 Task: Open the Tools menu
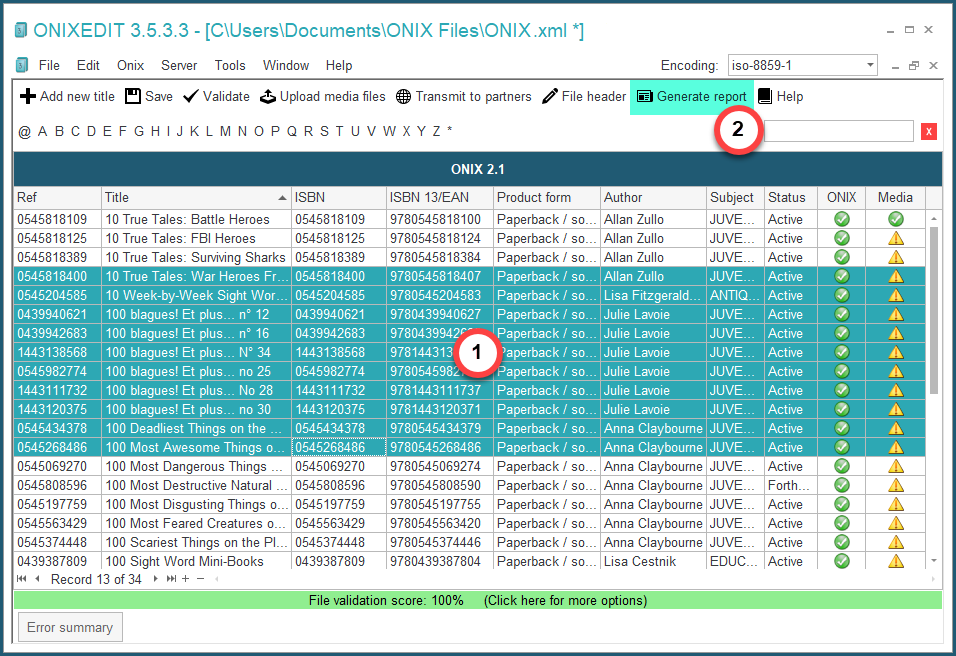point(230,65)
